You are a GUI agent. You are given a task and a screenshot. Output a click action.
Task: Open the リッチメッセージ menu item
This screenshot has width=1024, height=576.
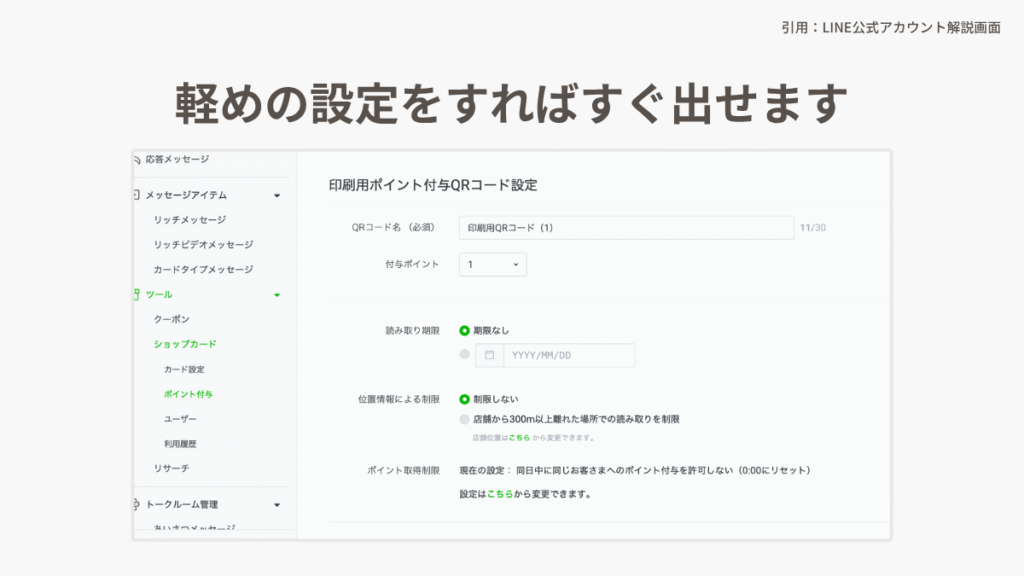click(189, 220)
